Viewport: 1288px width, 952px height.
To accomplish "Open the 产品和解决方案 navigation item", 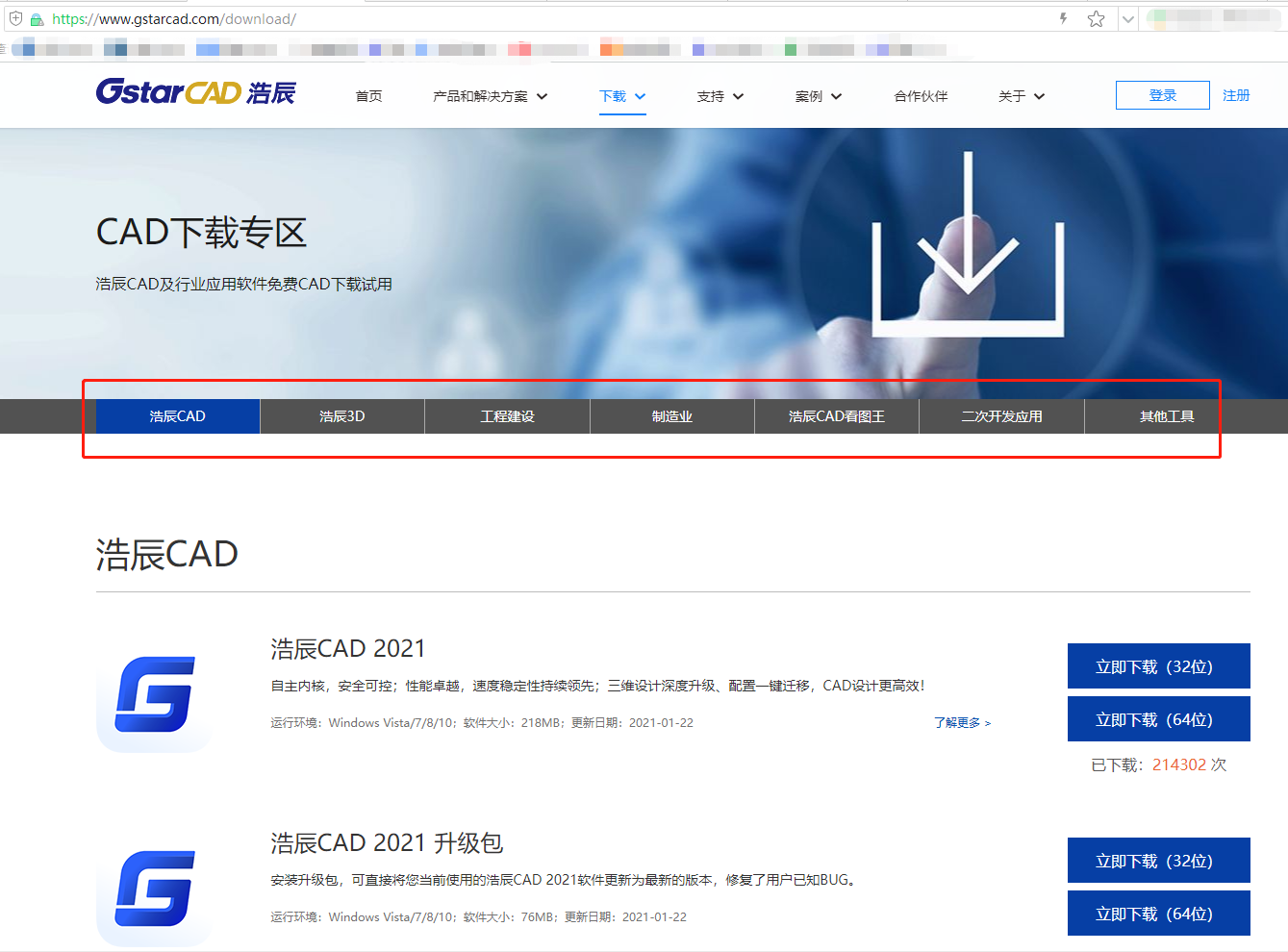I will (x=480, y=96).
